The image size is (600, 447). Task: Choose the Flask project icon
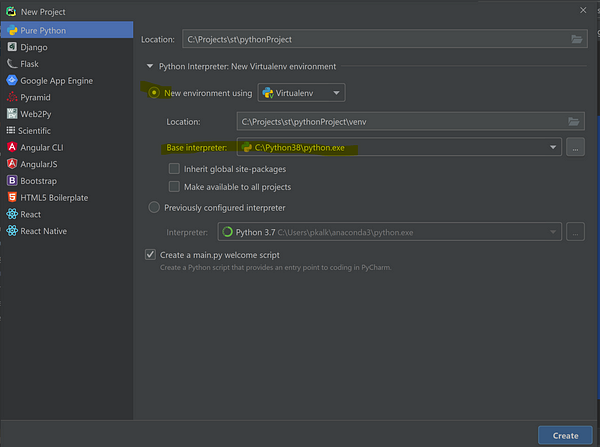tap(12, 64)
